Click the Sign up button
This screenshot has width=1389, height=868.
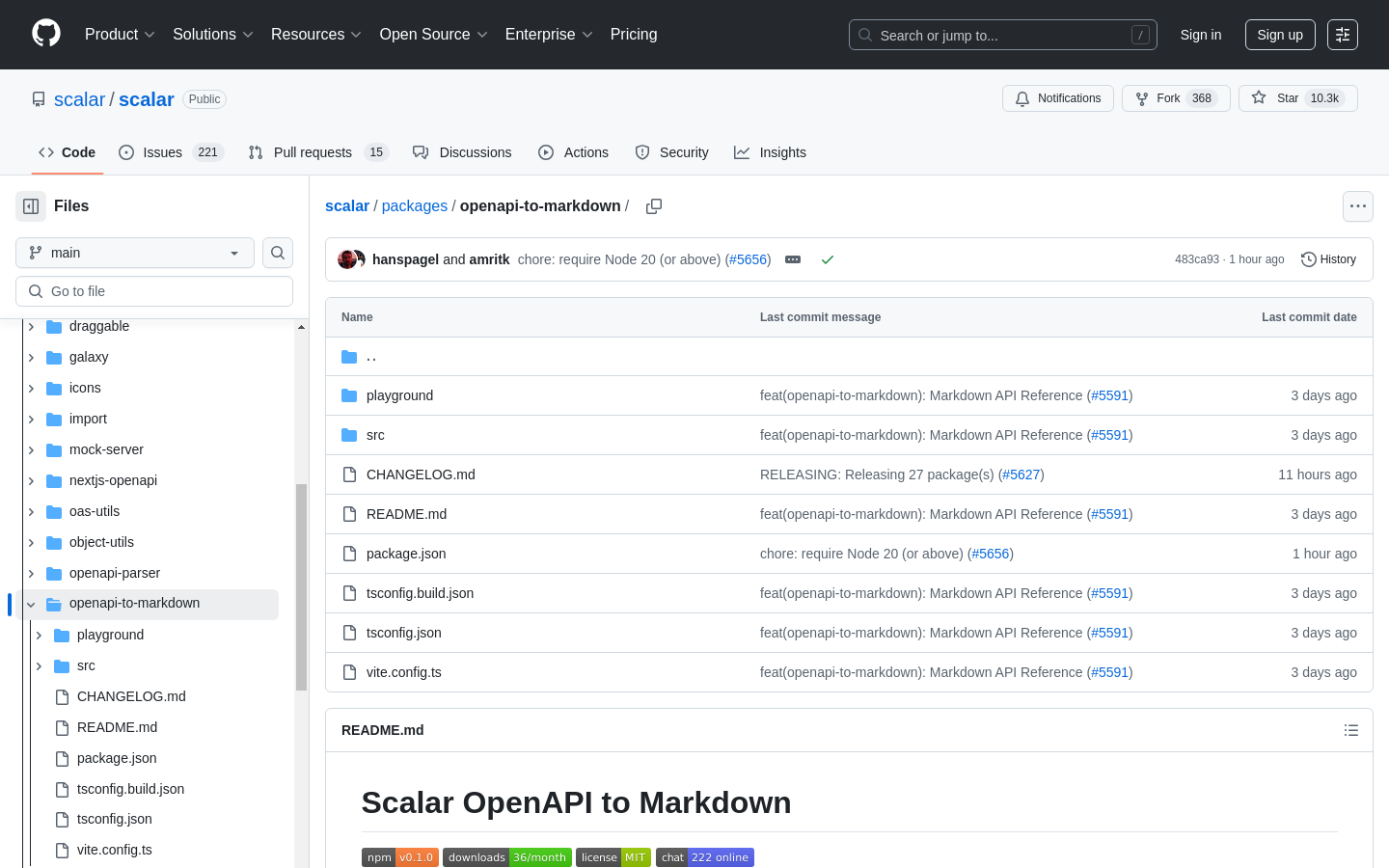tap(1280, 35)
